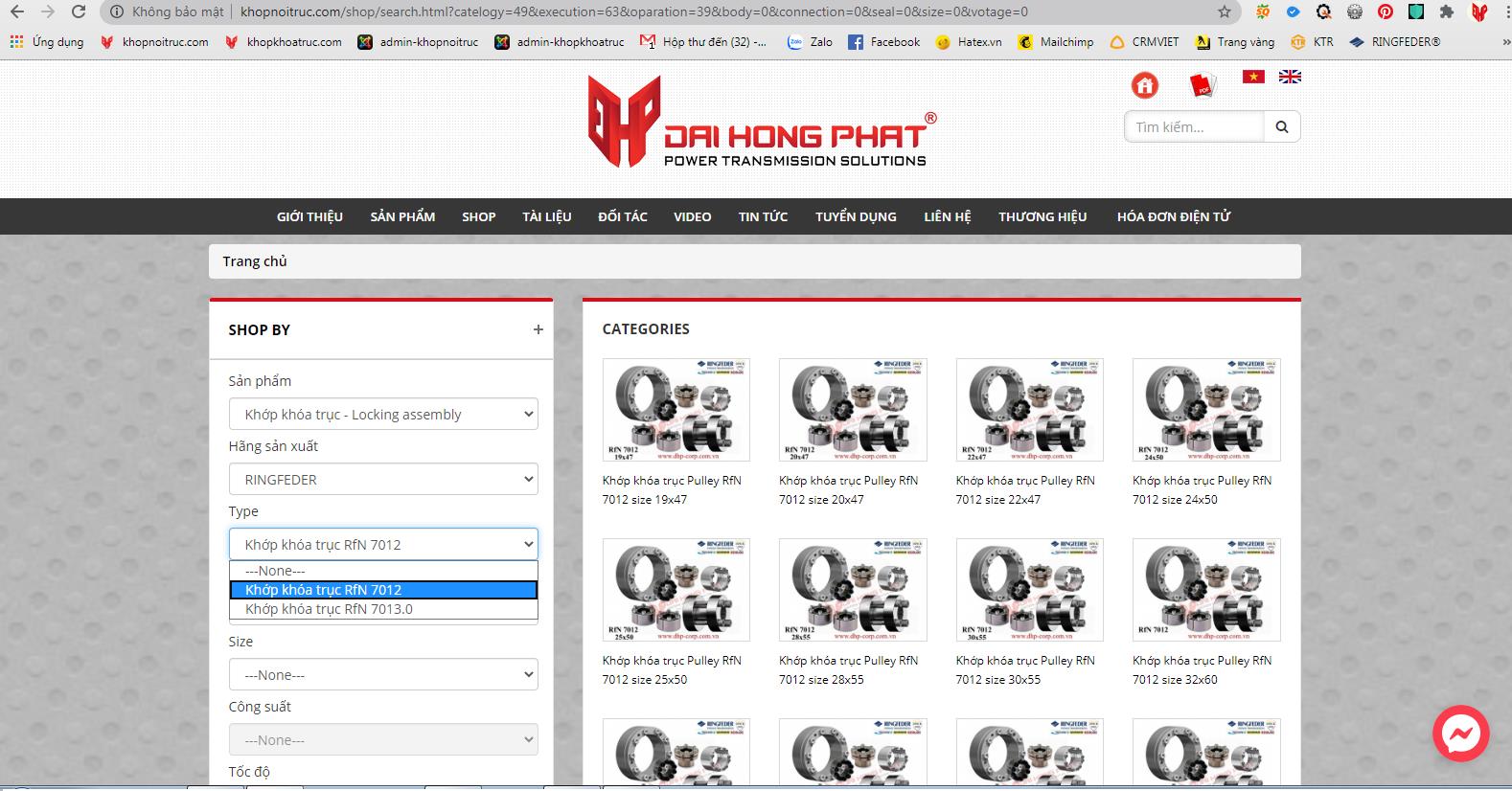Open product link RfN 7012 size 19x47
The image size is (1512, 791).
672,489
